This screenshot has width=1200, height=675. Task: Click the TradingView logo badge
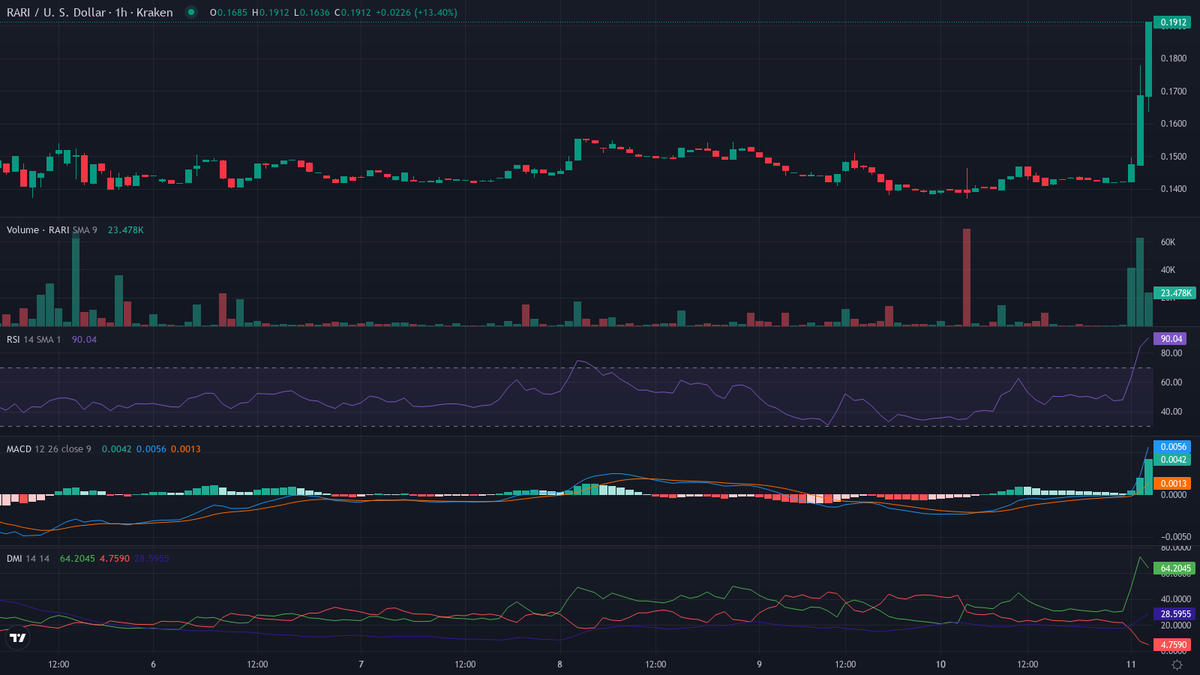click(17, 638)
